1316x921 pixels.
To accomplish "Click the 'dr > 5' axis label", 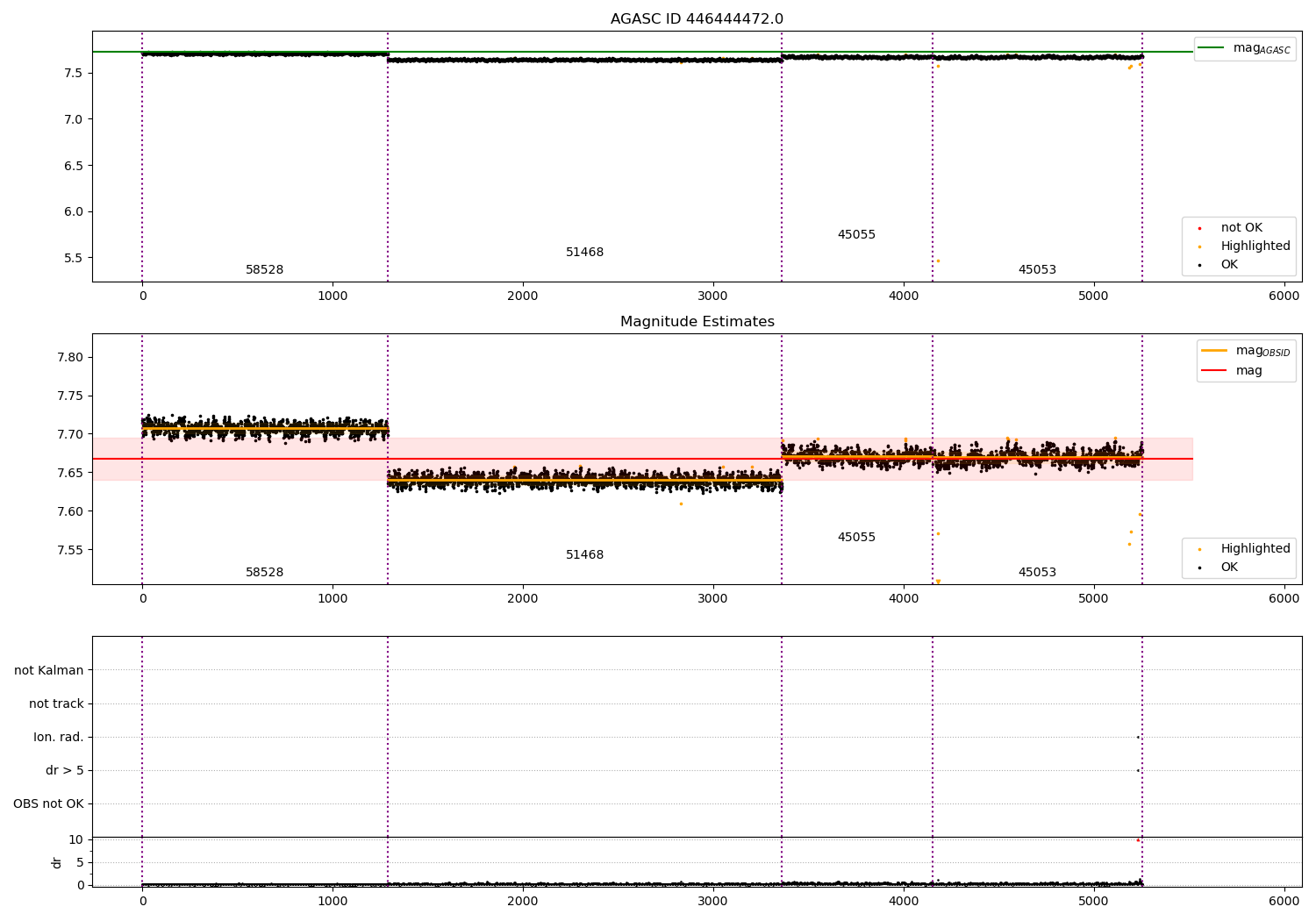I will pos(65,770).
